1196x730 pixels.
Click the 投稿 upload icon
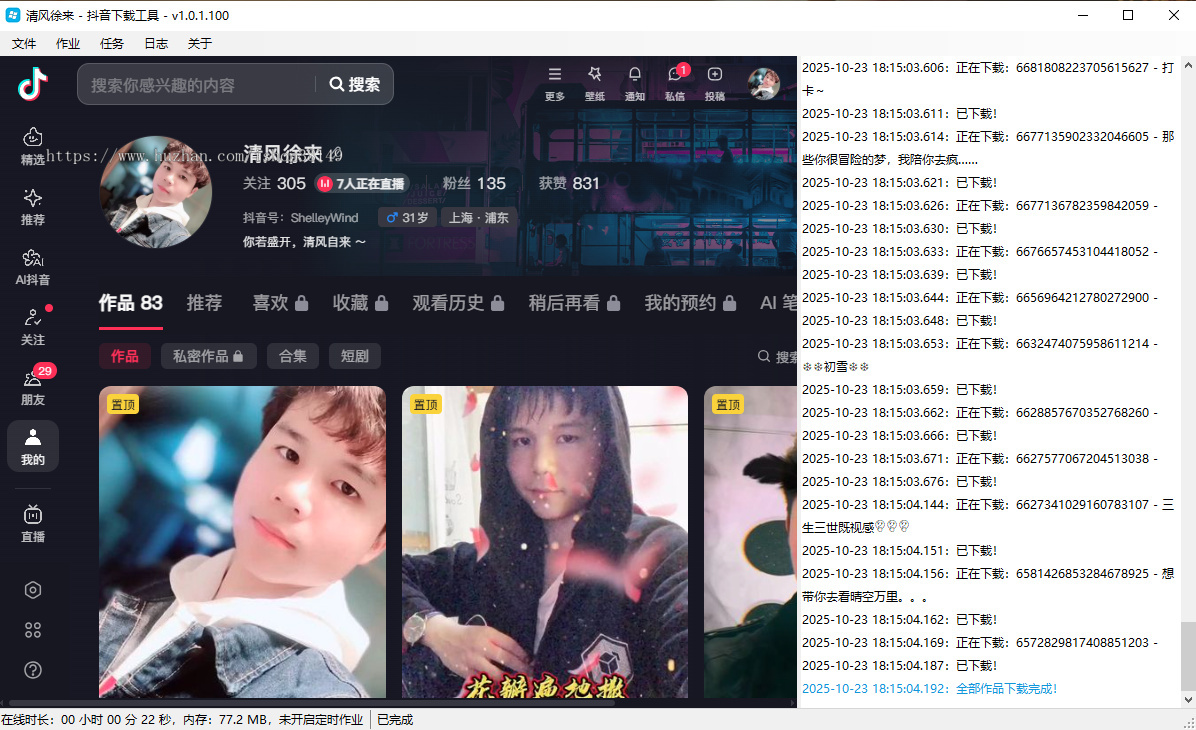click(x=715, y=83)
